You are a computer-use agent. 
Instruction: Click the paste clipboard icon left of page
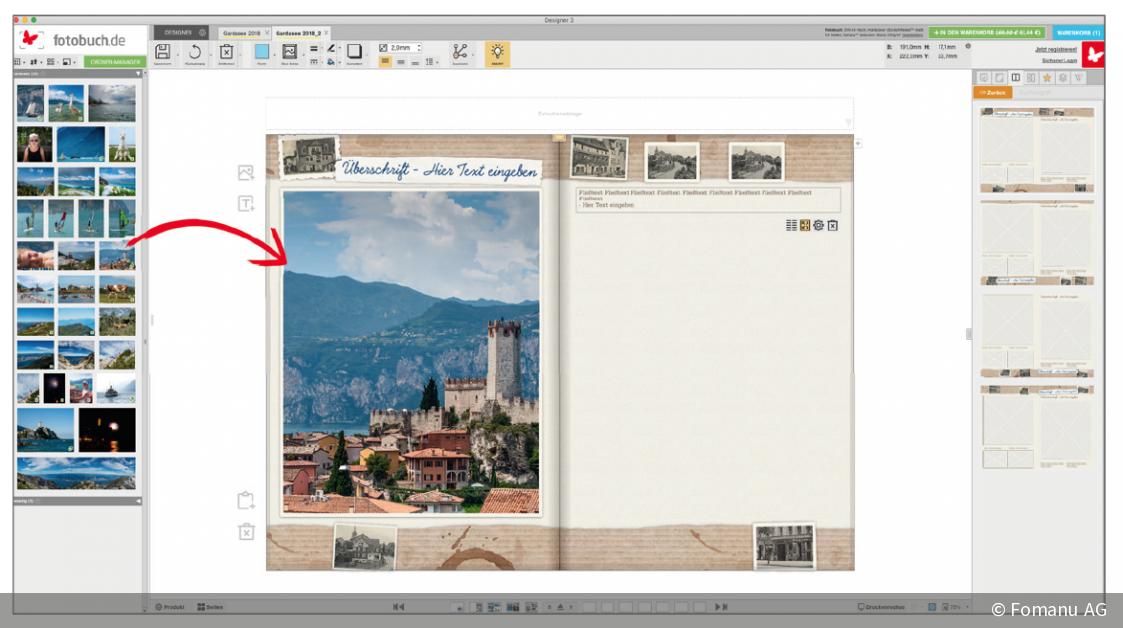coord(246,500)
